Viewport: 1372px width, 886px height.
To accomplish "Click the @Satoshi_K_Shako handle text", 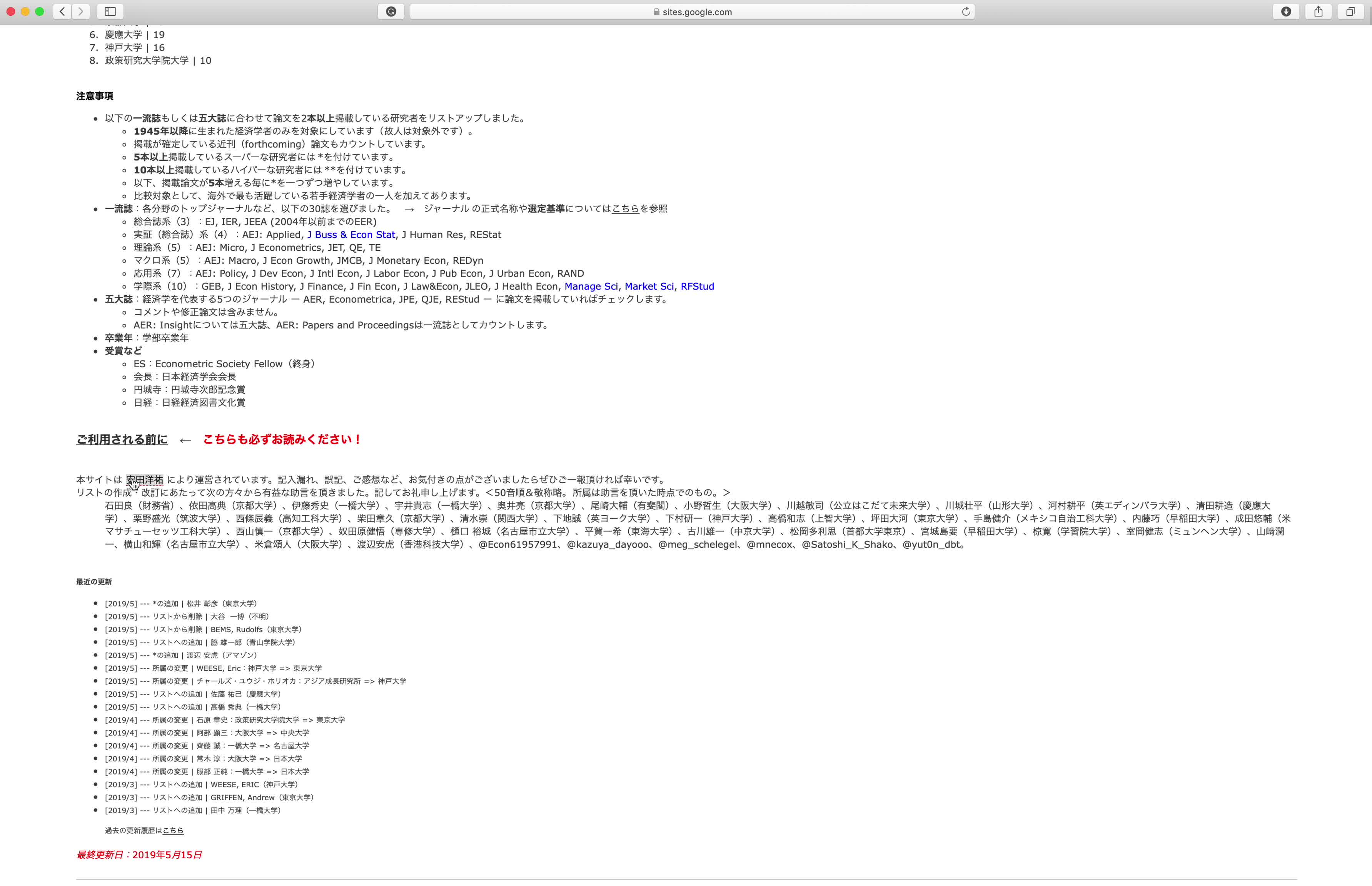I will pos(847,545).
